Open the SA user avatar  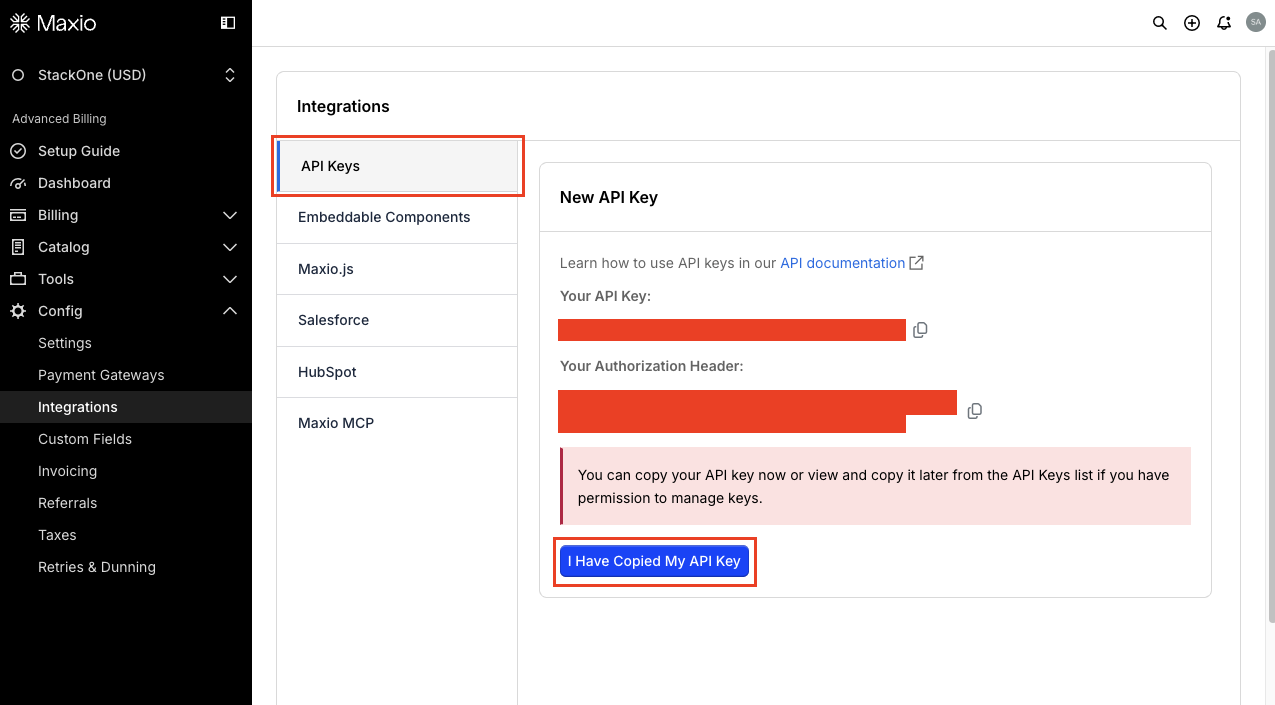[x=1256, y=22]
